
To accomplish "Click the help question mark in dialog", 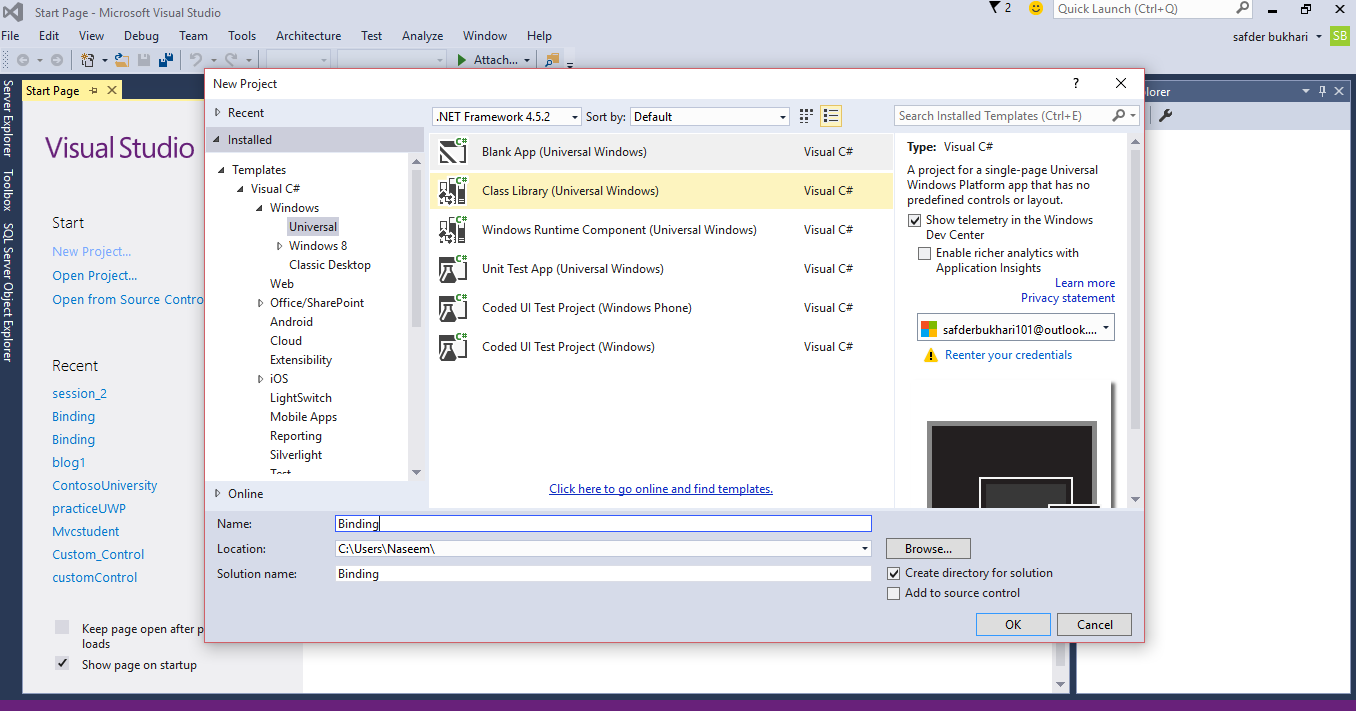I will (1076, 84).
